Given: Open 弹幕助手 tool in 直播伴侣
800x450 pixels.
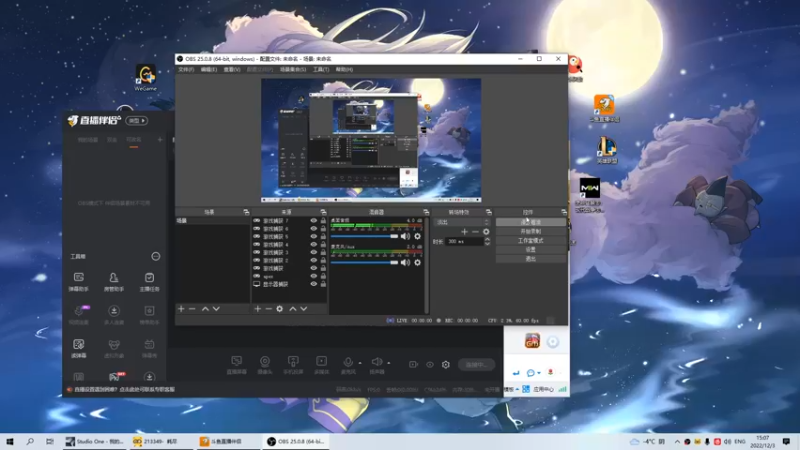Looking at the screenshot, I should (x=79, y=281).
